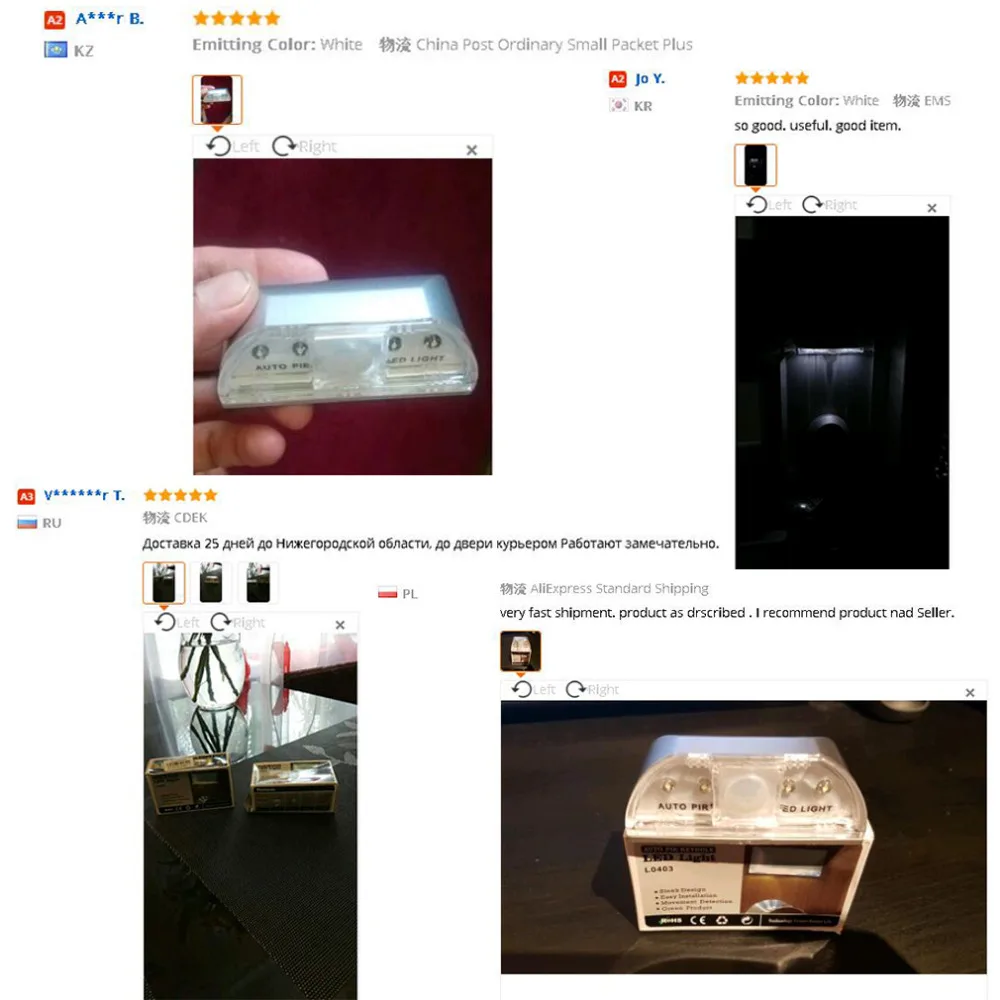Select the PL review's photo thumbnail
This screenshot has width=1000, height=1000.
point(520,651)
